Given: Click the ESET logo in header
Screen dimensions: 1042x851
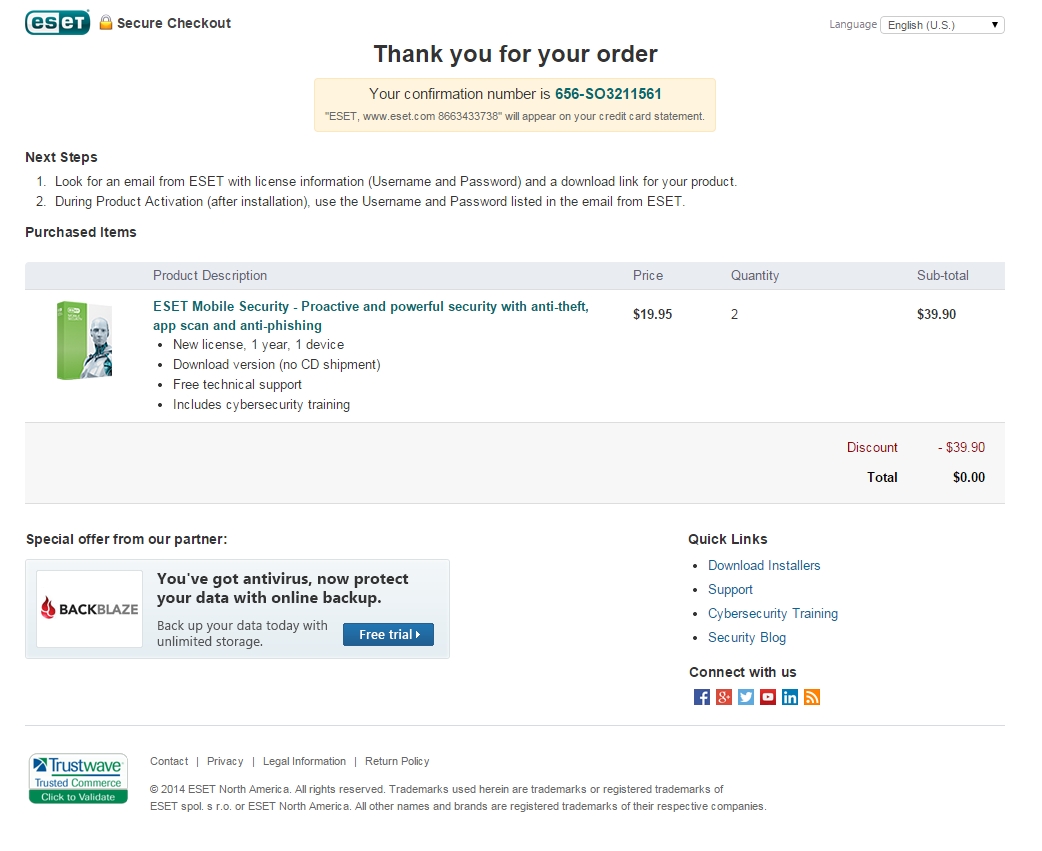Looking at the screenshot, I should tap(58, 23).
